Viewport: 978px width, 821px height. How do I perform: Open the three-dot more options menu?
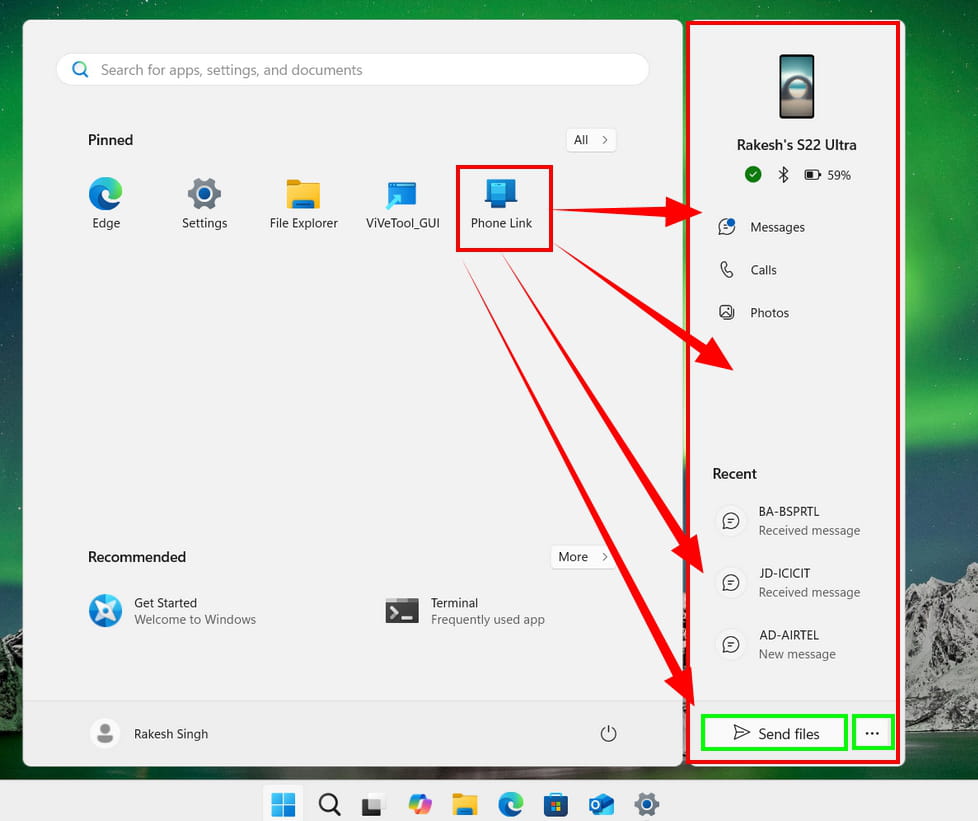coord(872,734)
